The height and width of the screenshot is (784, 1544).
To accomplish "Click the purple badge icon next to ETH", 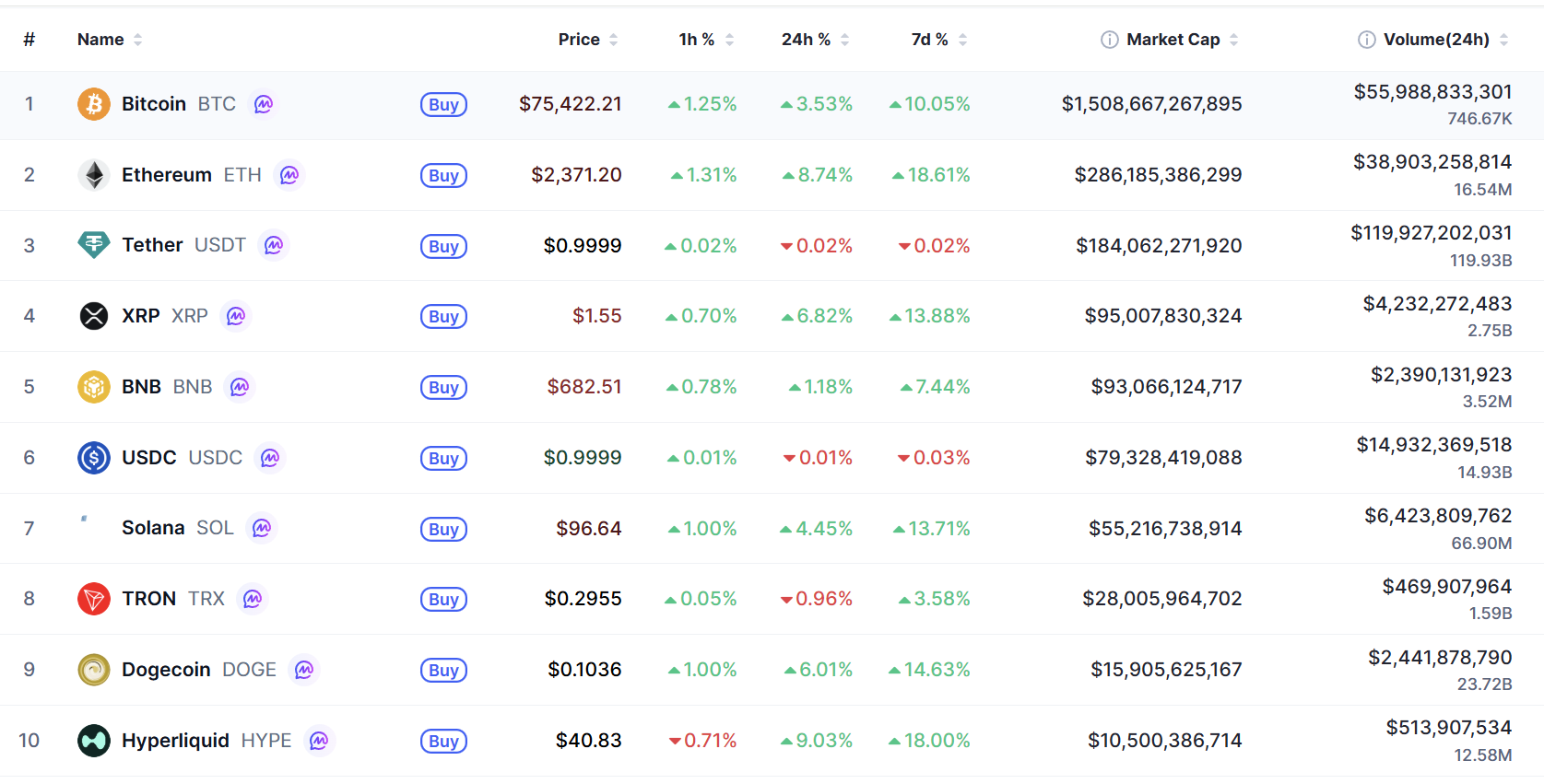I will pyautogui.click(x=289, y=175).
